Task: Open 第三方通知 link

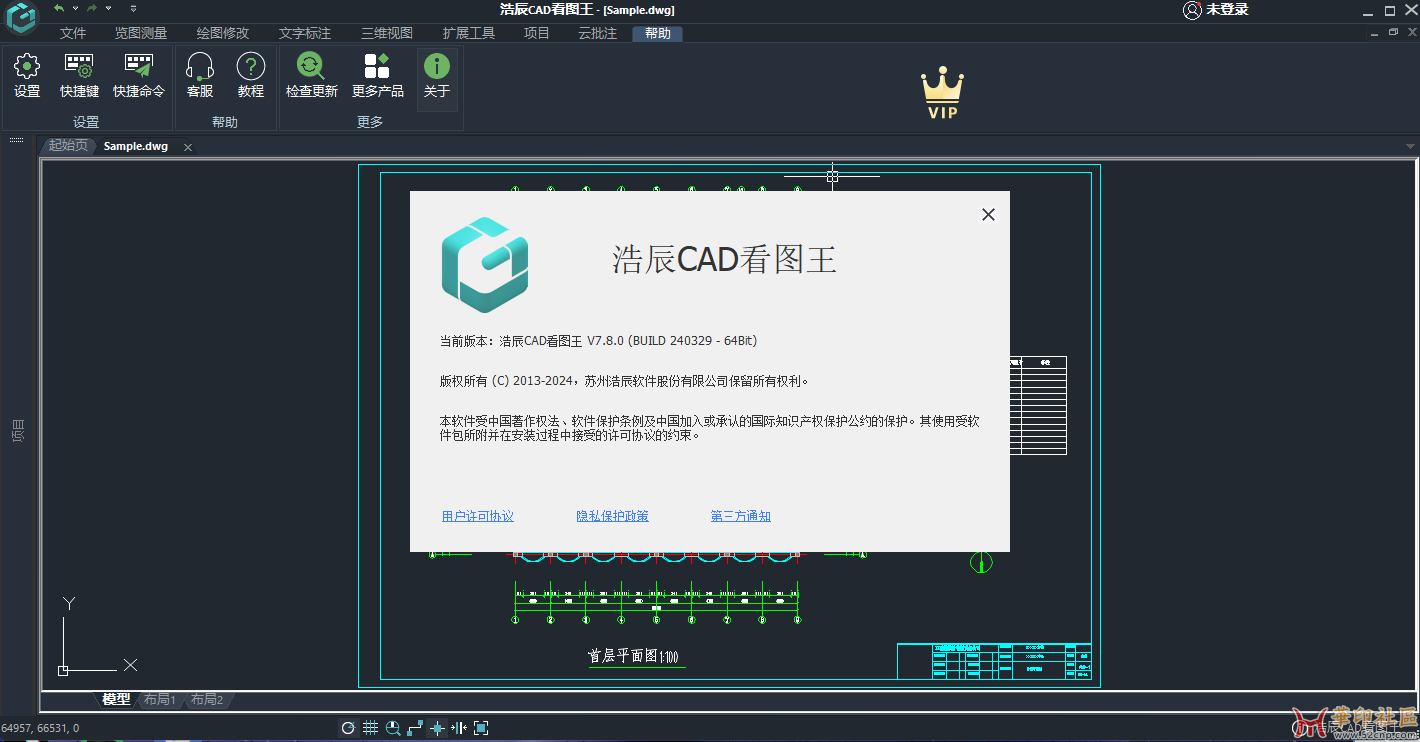Action: click(741, 516)
